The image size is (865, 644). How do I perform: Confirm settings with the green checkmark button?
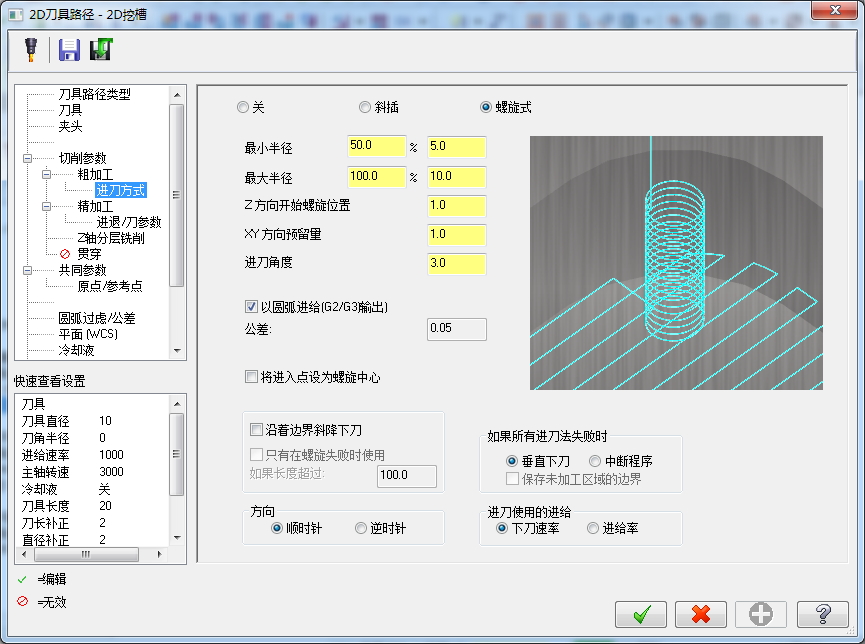(x=641, y=614)
